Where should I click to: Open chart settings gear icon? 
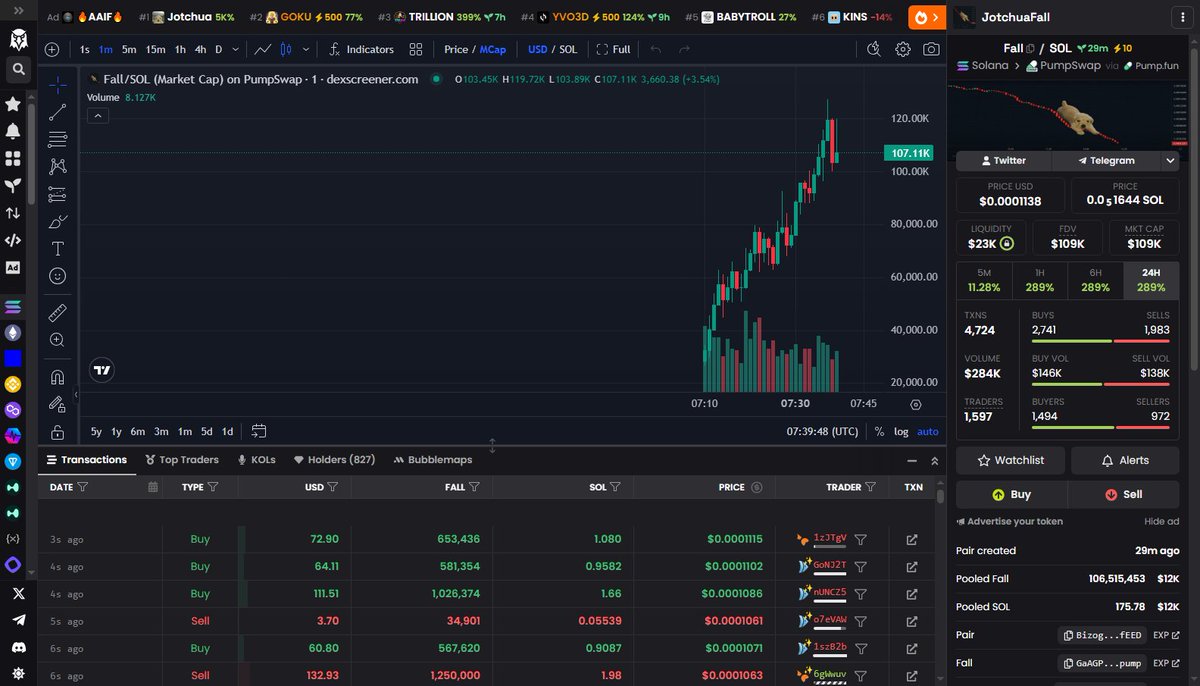point(903,49)
